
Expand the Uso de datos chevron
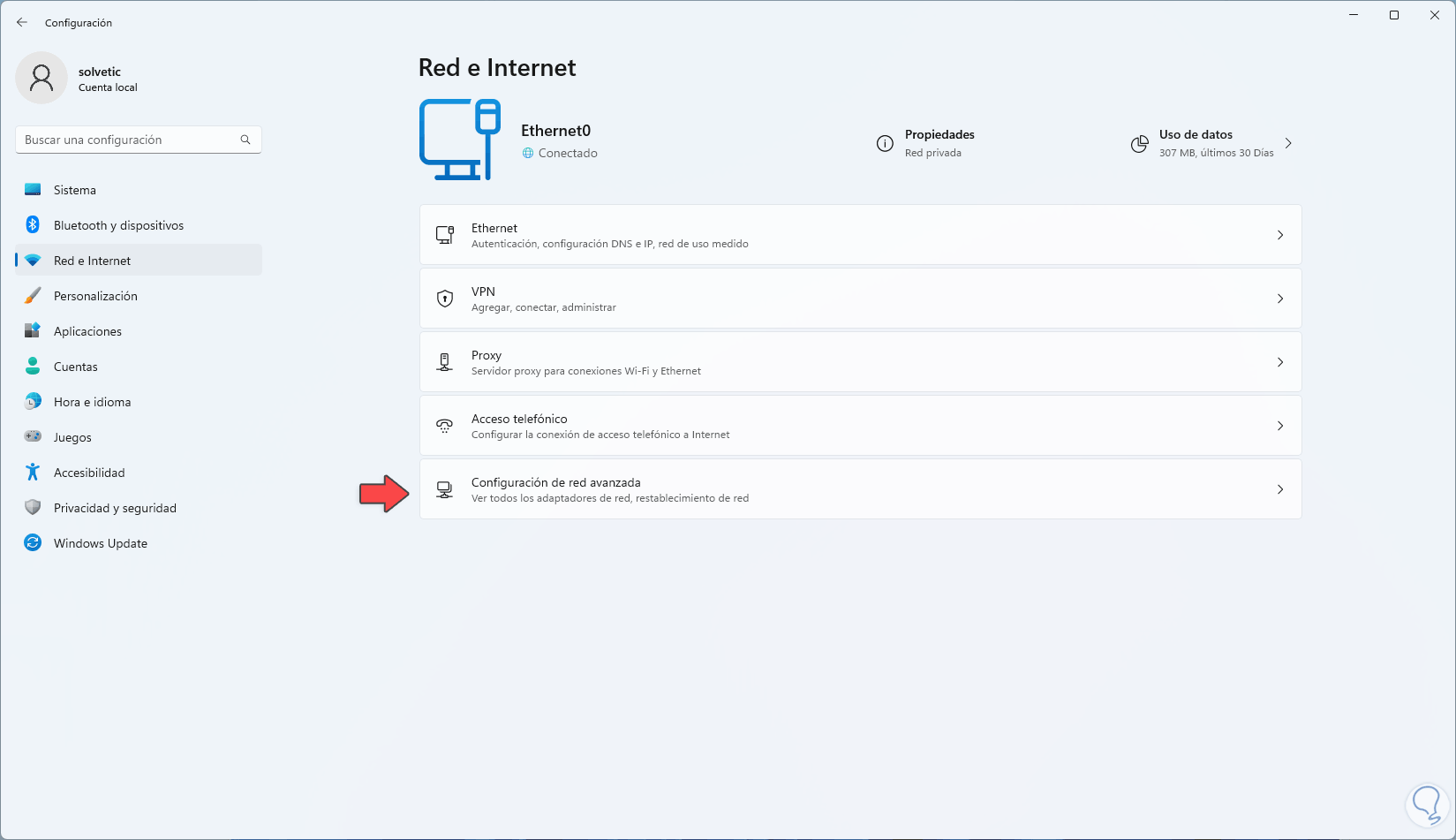[1288, 143]
